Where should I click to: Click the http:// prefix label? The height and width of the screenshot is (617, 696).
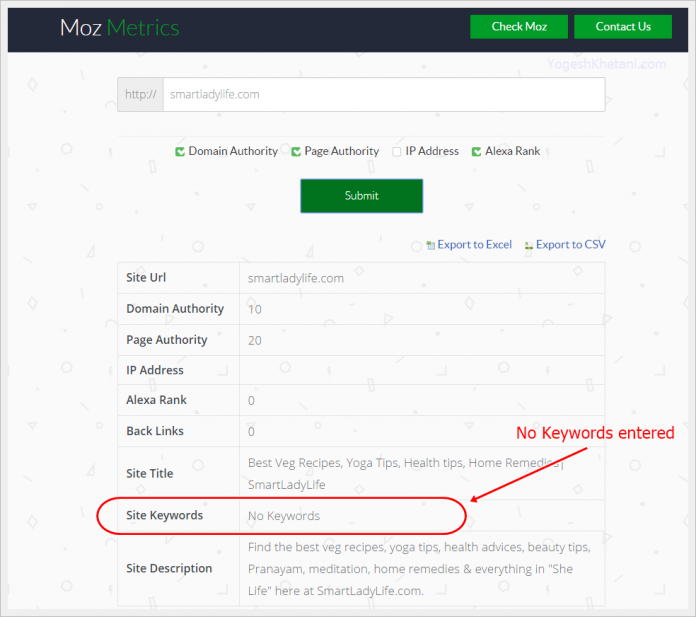pyautogui.click(x=141, y=95)
